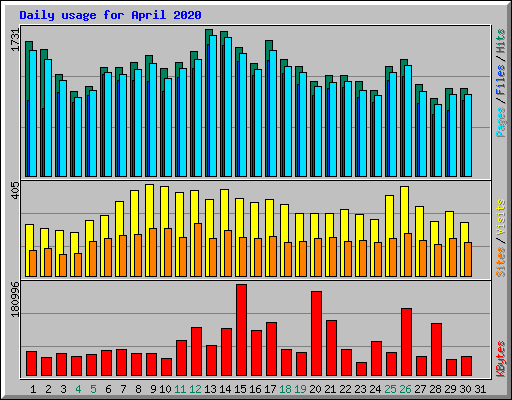Click the green day 12 axis label

tap(195, 389)
